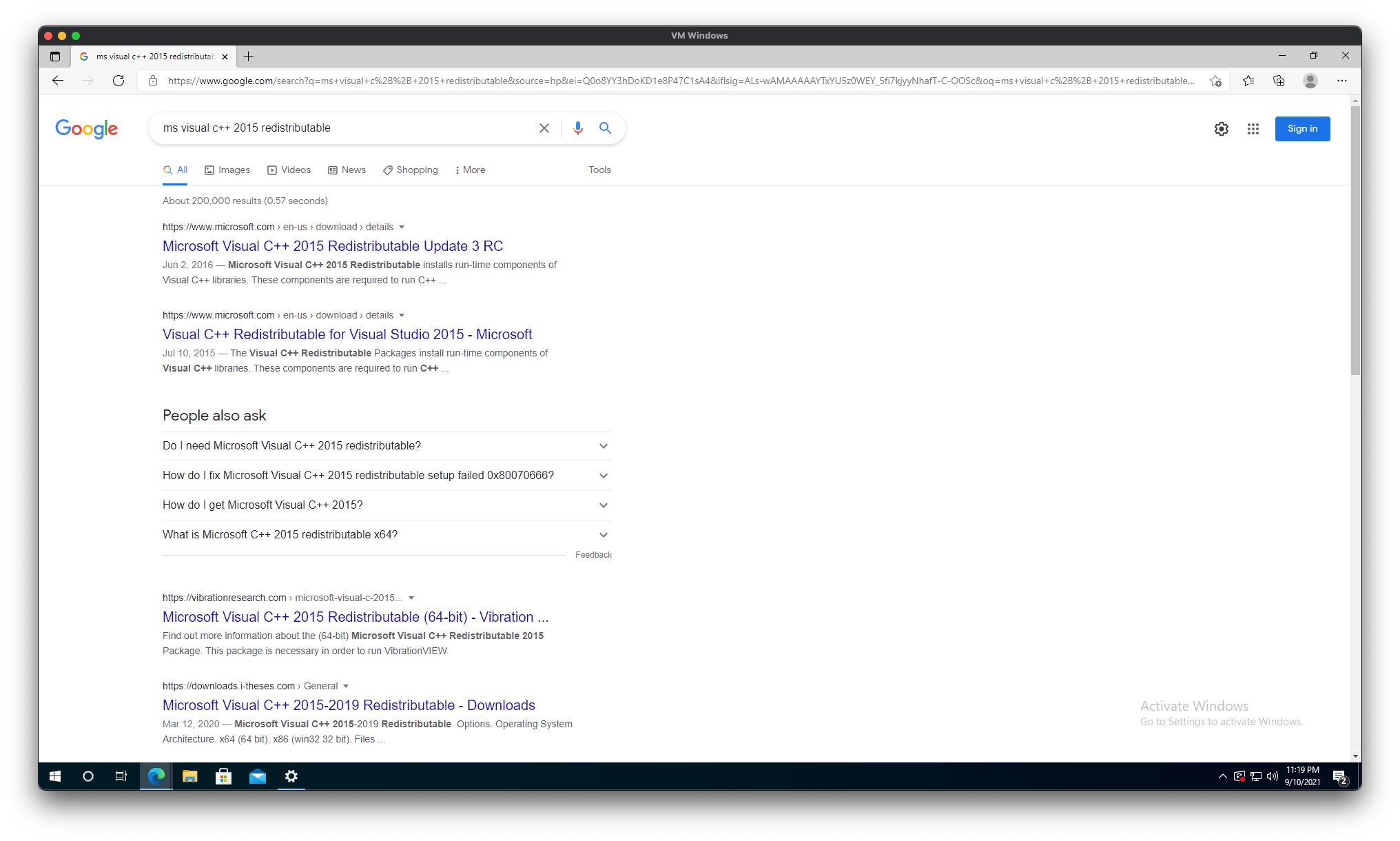The width and height of the screenshot is (1400, 841).
Task: Expand 'How do I get Microsoft Visual C++ 2015?'
Action: [x=387, y=505]
